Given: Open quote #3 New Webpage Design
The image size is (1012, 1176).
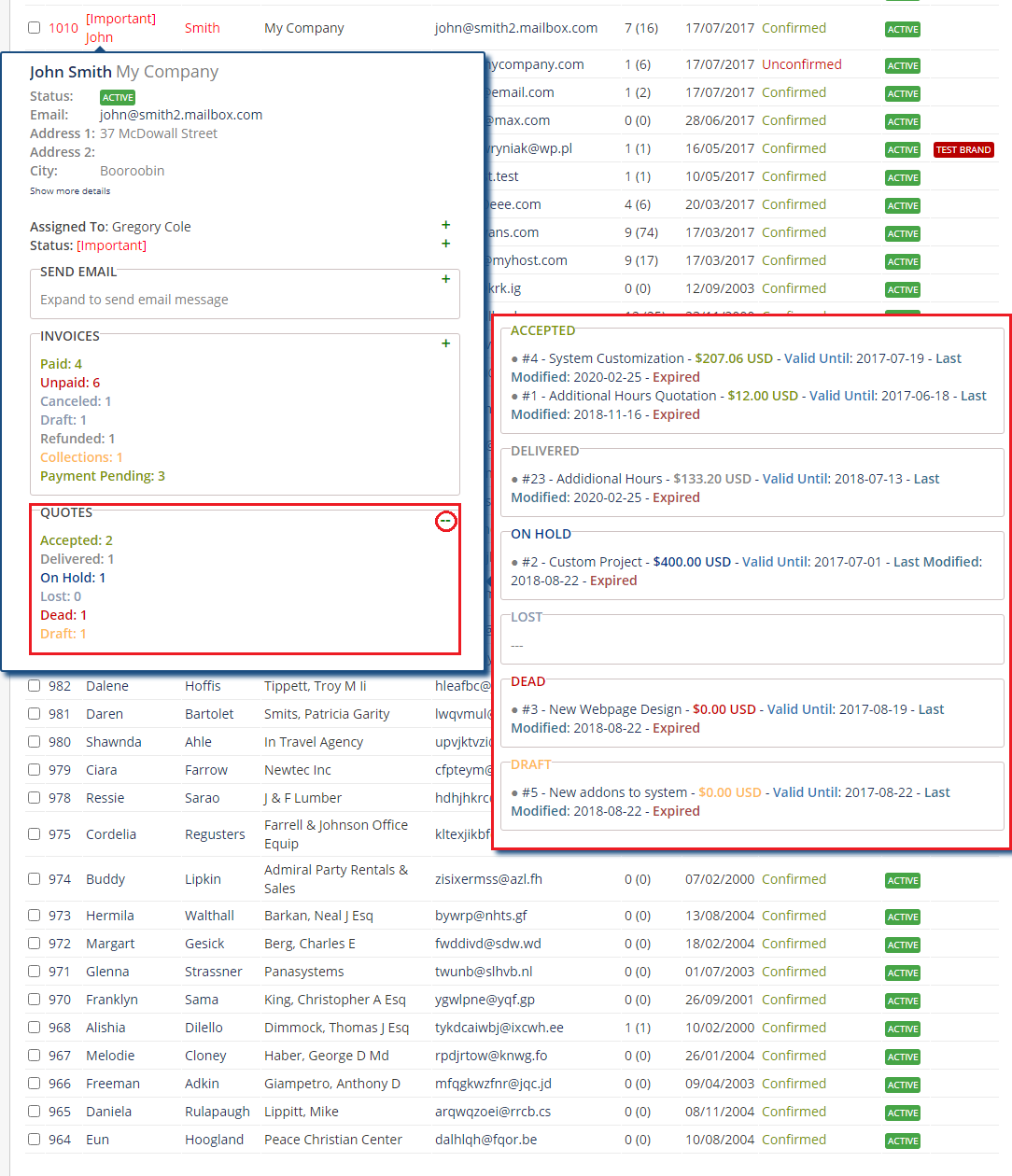Looking at the screenshot, I should coord(601,709).
